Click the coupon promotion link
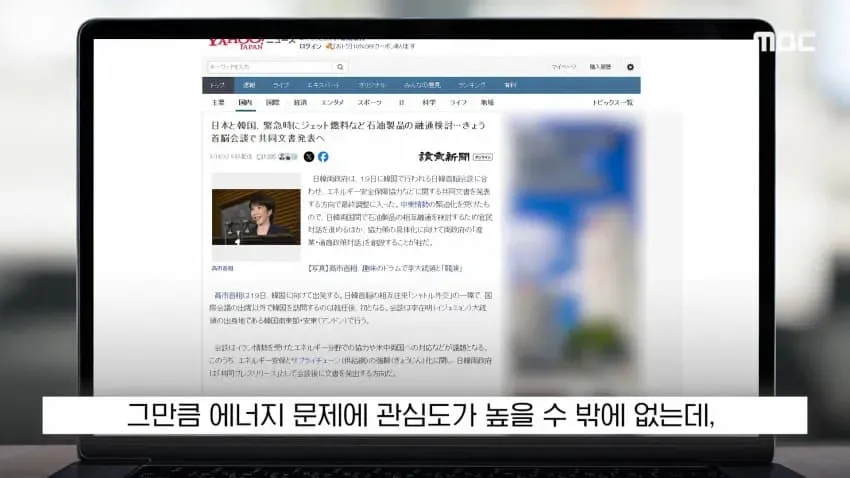 [370, 47]
